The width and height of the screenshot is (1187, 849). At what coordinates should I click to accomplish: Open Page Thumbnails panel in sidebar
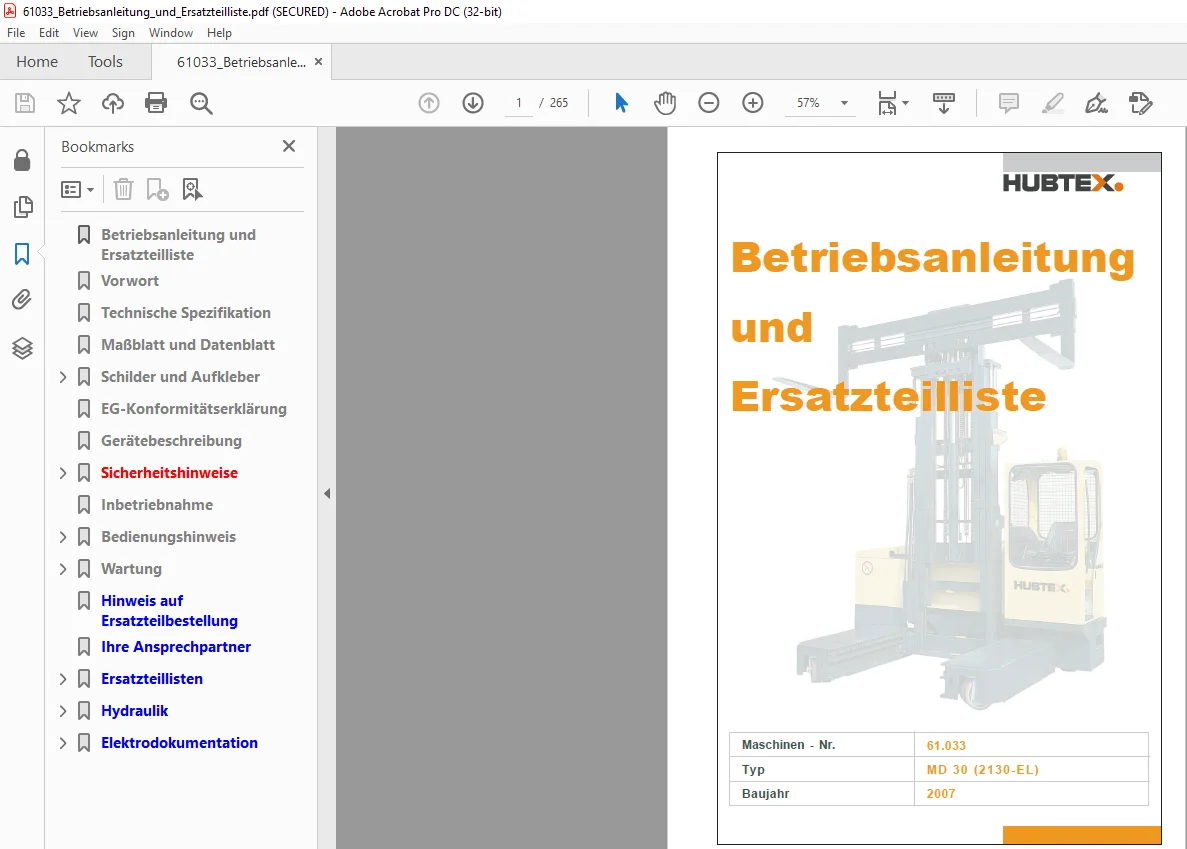(x=23, y=207)
